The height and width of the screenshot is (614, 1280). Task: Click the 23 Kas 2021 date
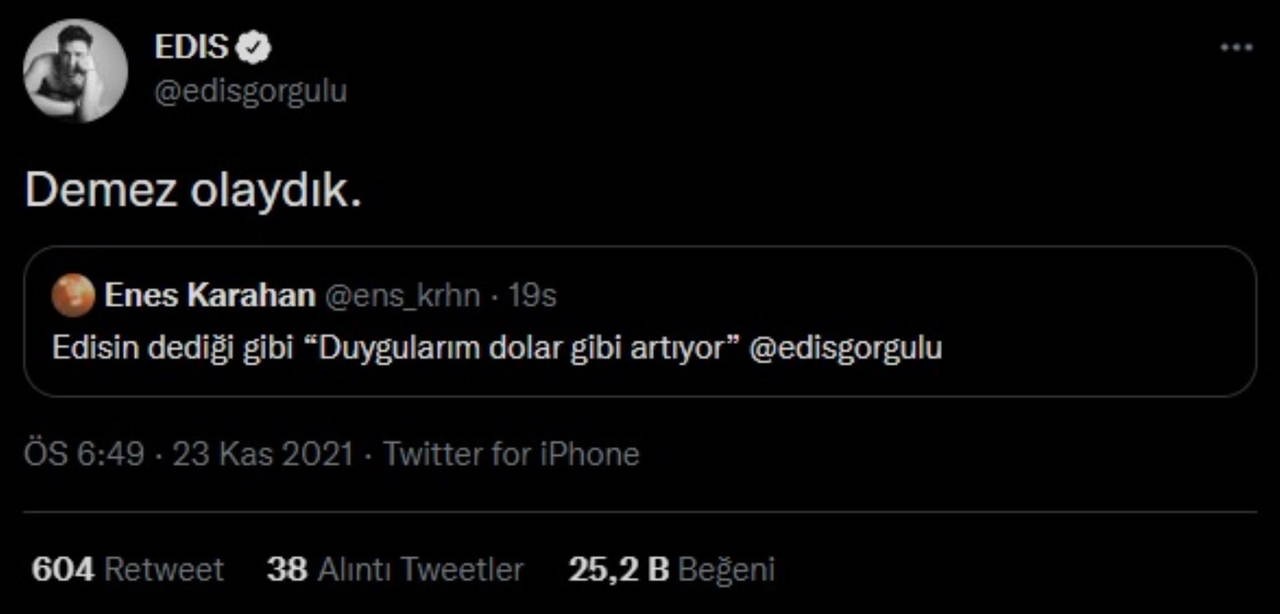tap(263, 454)
